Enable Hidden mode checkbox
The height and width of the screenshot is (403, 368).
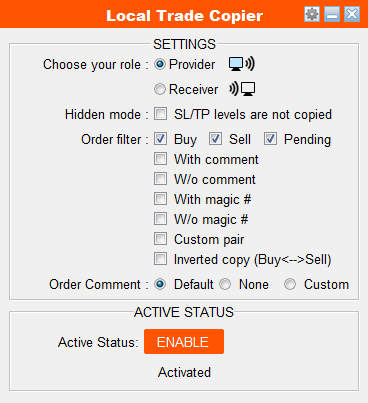click(x=160, y=114)
